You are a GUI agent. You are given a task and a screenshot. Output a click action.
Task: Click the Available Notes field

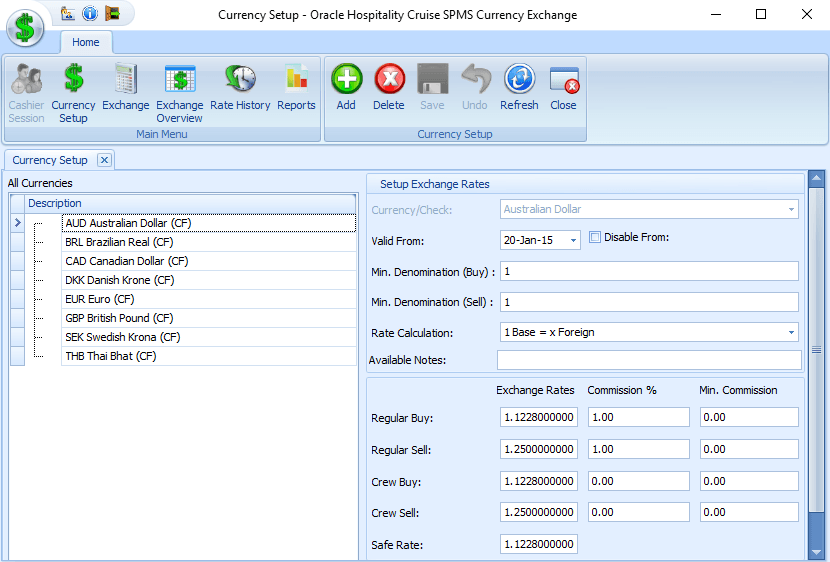(649, 360)
